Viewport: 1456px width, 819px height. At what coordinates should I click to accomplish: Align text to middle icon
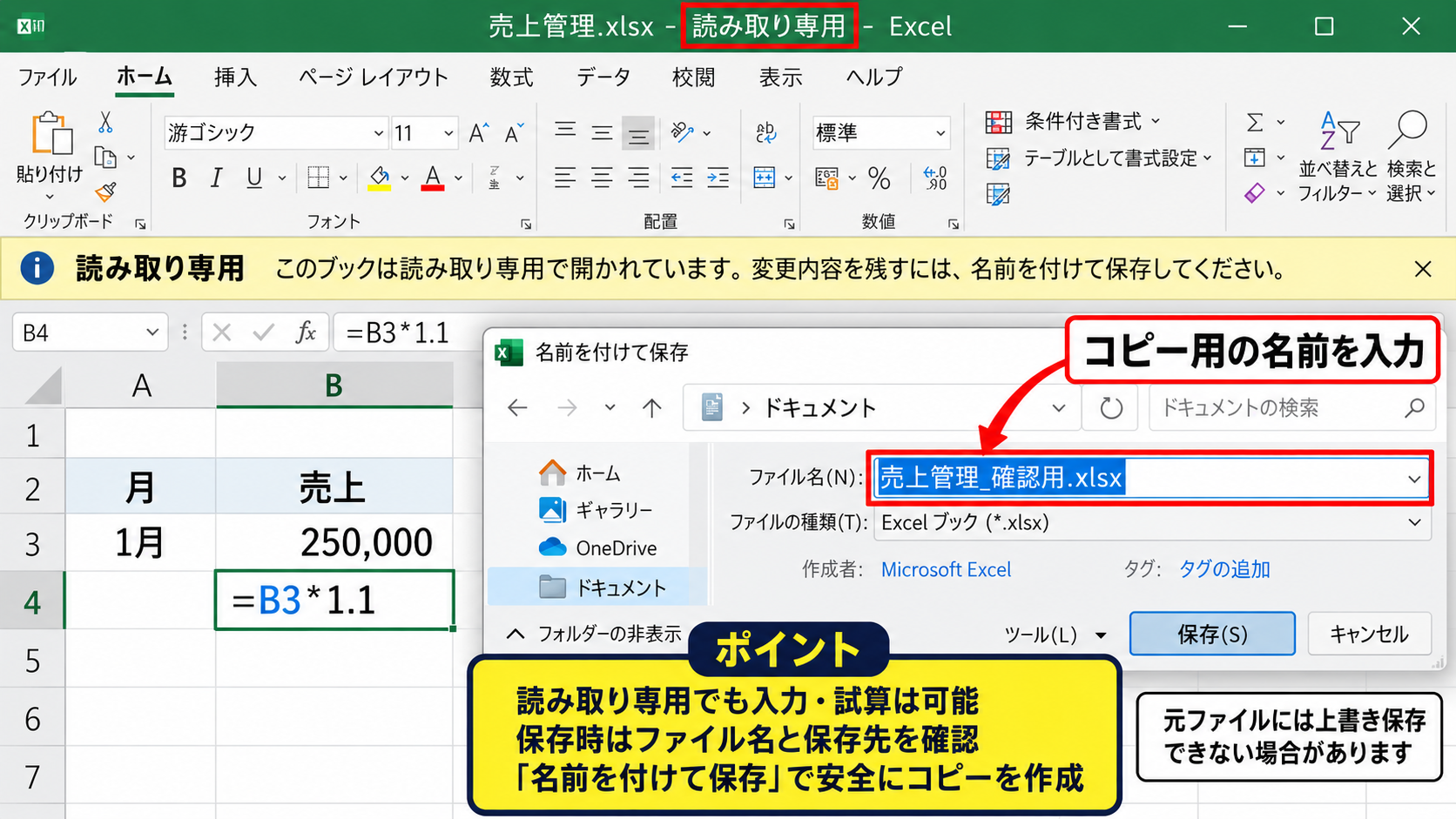point(602,132)
